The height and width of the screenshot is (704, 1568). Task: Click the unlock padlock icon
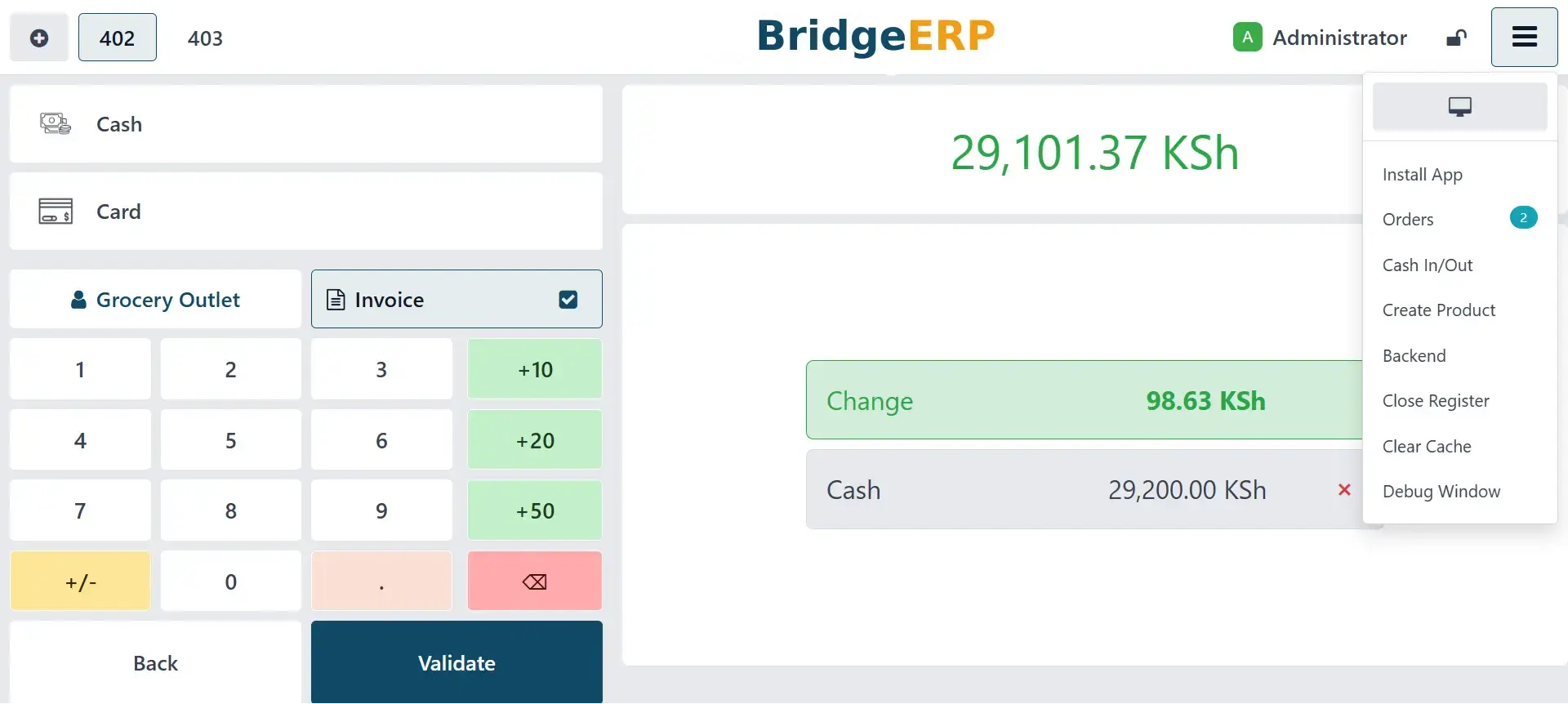coord(1456,38)
